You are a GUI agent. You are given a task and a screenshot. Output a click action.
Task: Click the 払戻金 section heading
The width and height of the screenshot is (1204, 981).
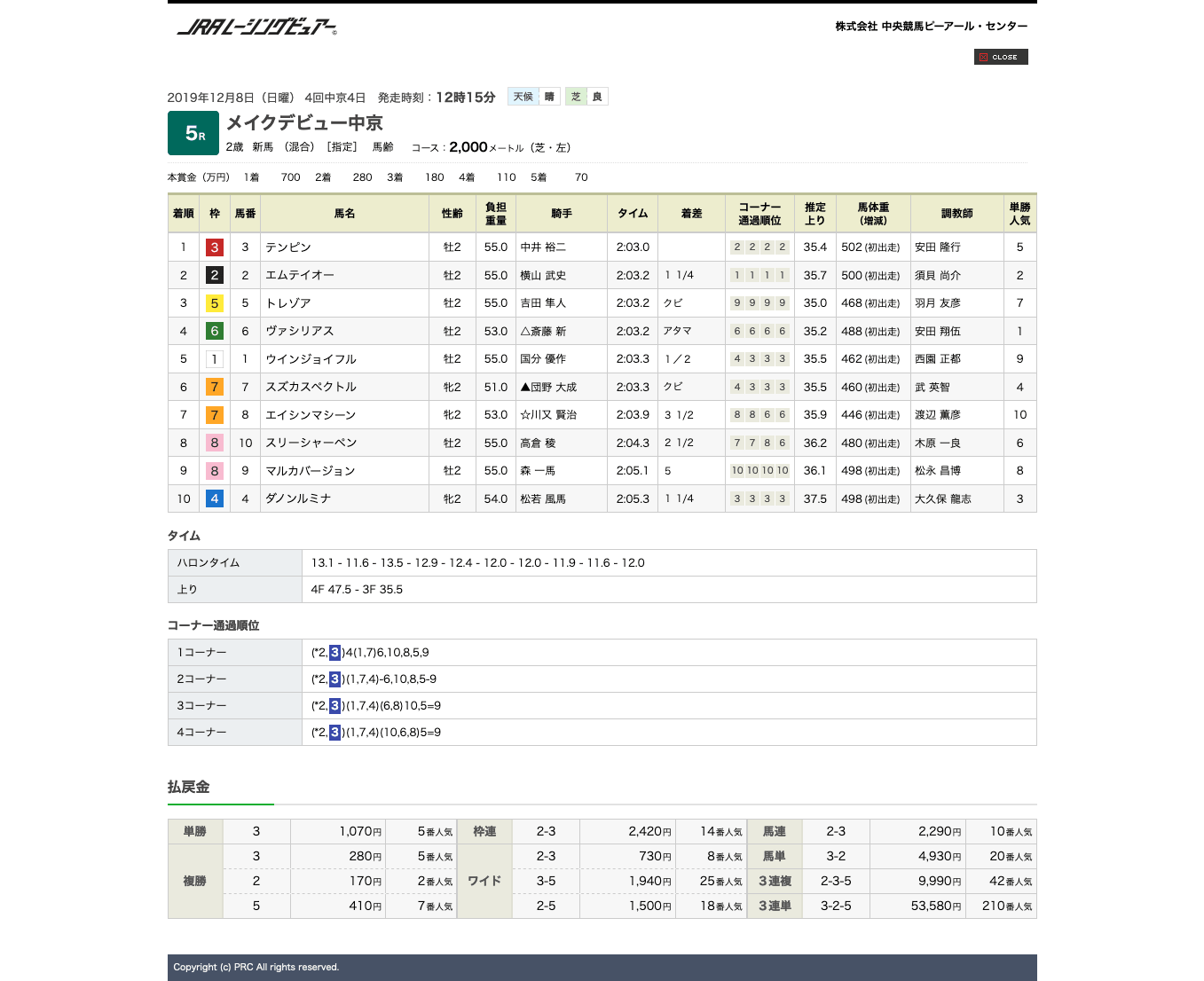coord(189,787)
